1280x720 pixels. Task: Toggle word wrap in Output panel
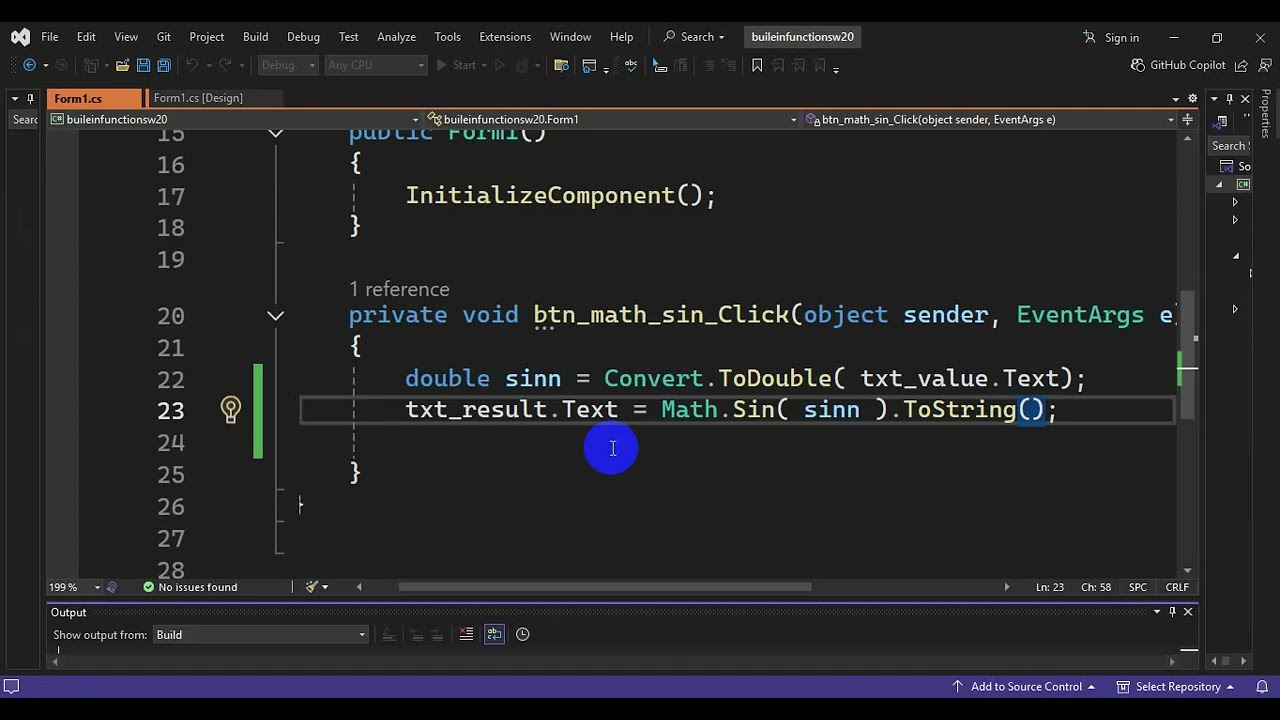(494, 634)
